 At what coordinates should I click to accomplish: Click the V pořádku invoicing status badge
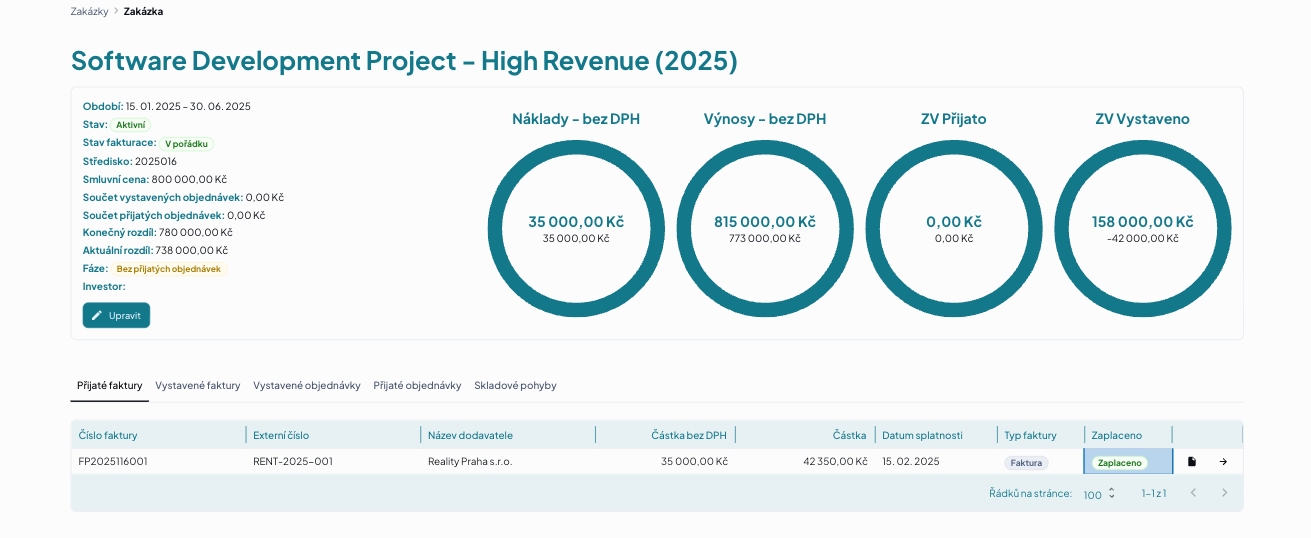[187, 144]
